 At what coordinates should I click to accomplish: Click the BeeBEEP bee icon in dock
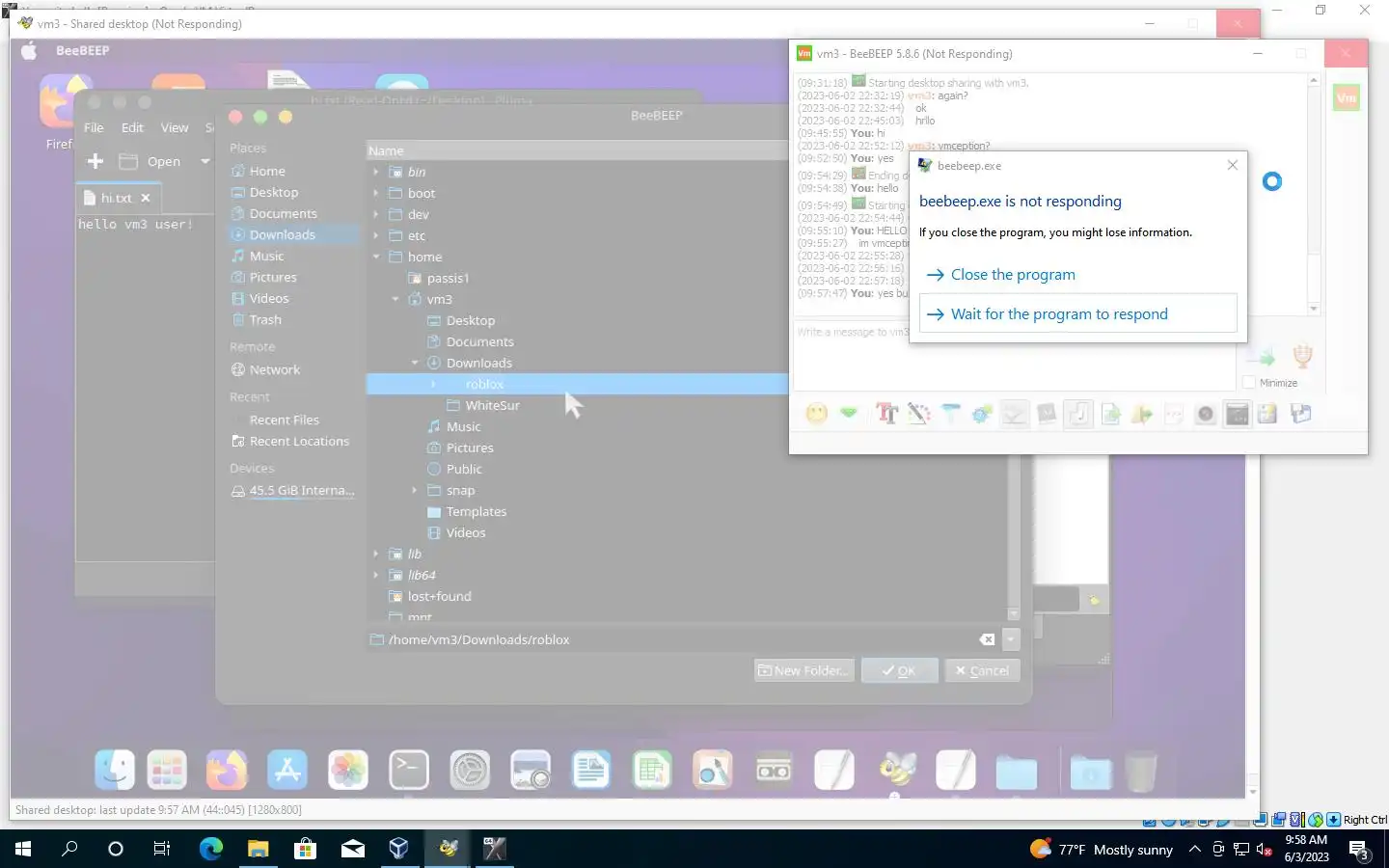tap(895, 770)
